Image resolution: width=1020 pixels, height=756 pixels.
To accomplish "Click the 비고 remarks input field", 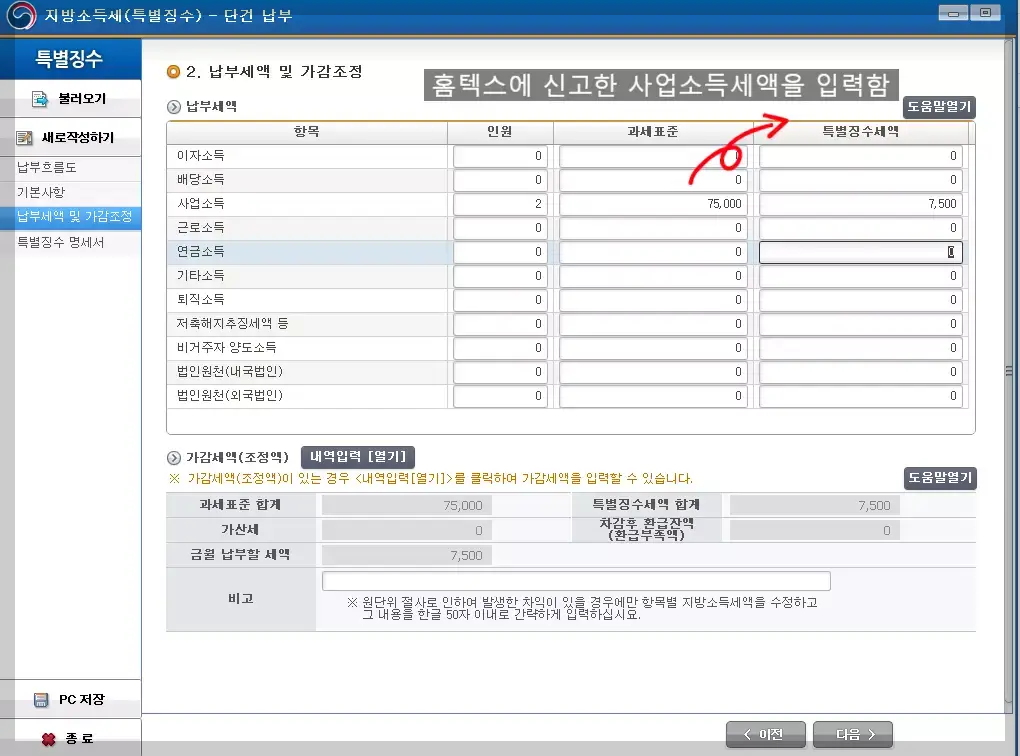I will click(575, 580).
